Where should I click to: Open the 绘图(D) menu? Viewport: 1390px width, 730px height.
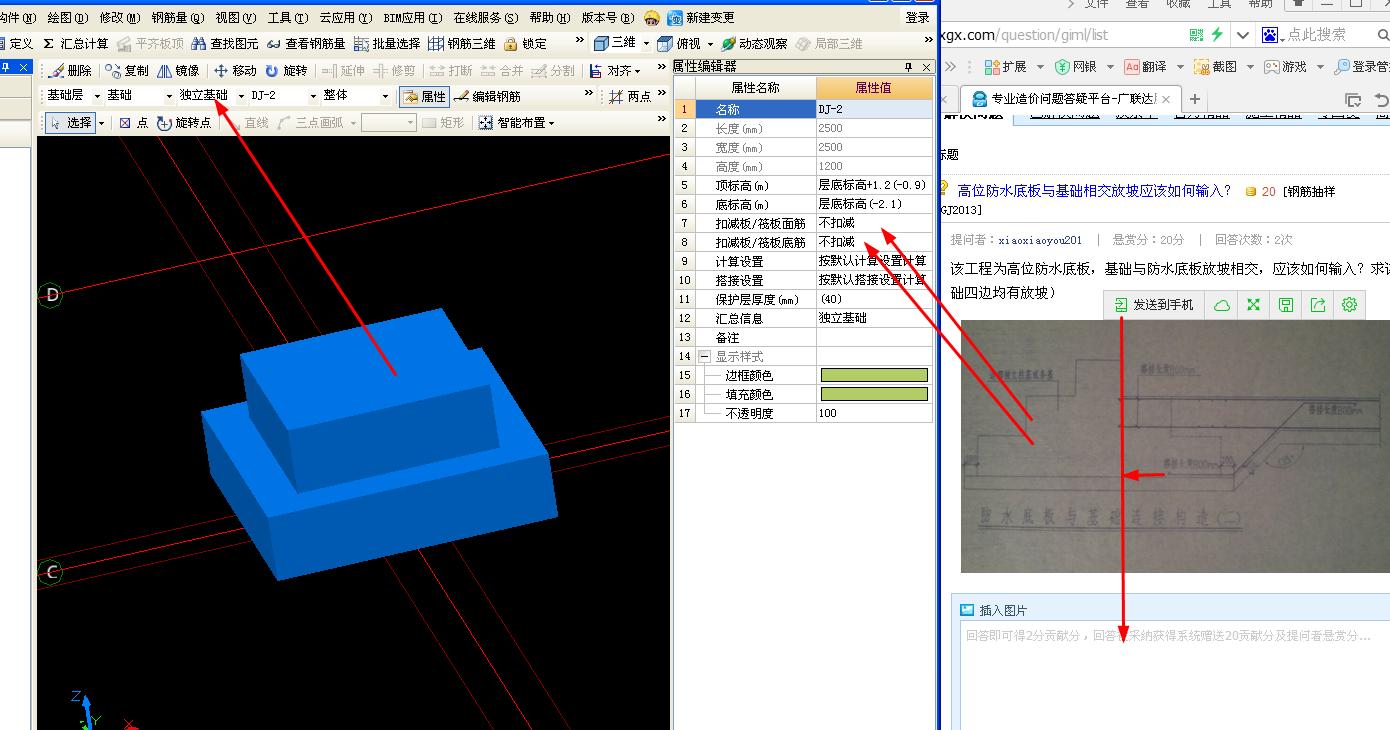pos(67,18)
